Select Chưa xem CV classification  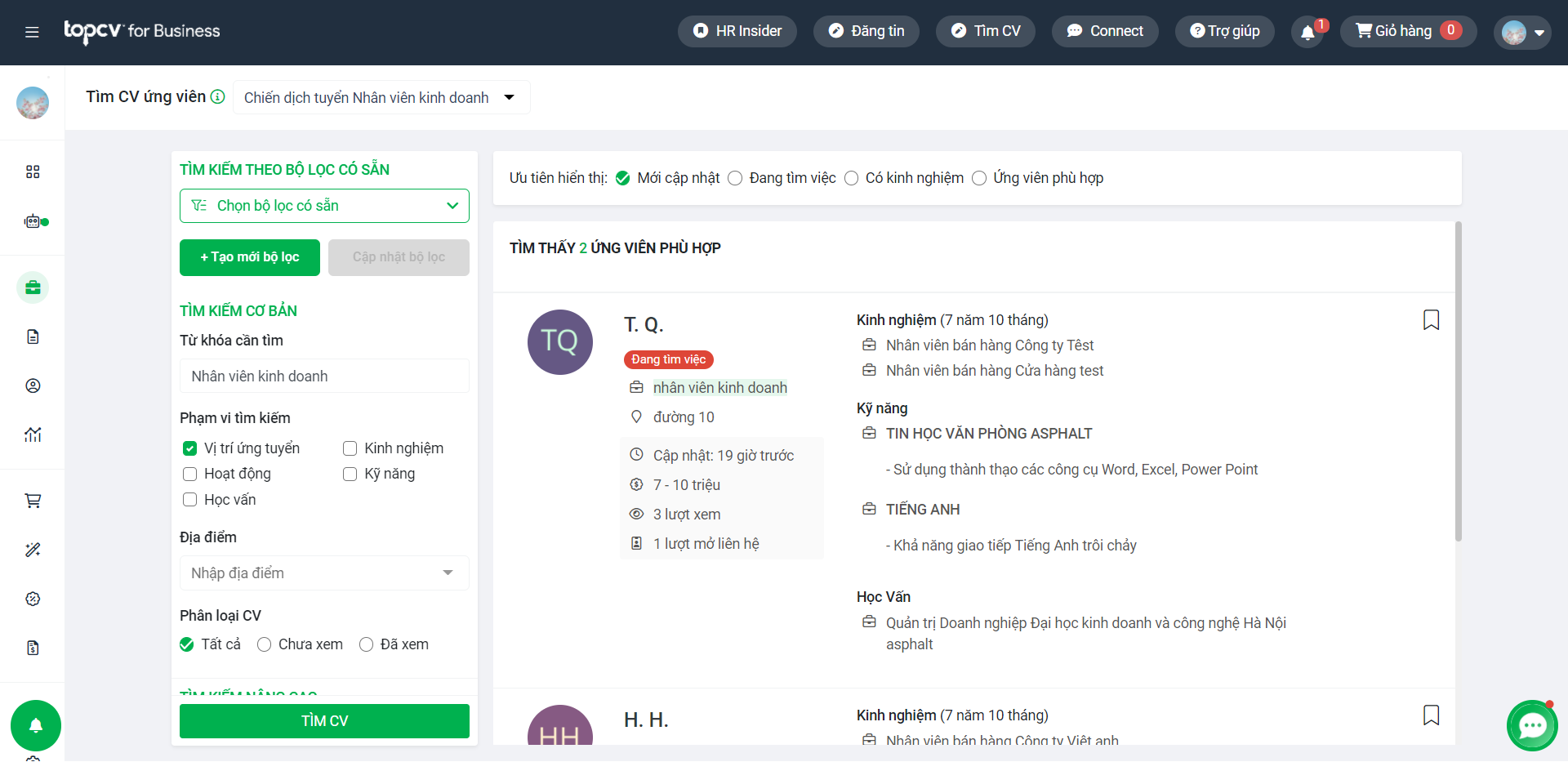coord(264,644)
